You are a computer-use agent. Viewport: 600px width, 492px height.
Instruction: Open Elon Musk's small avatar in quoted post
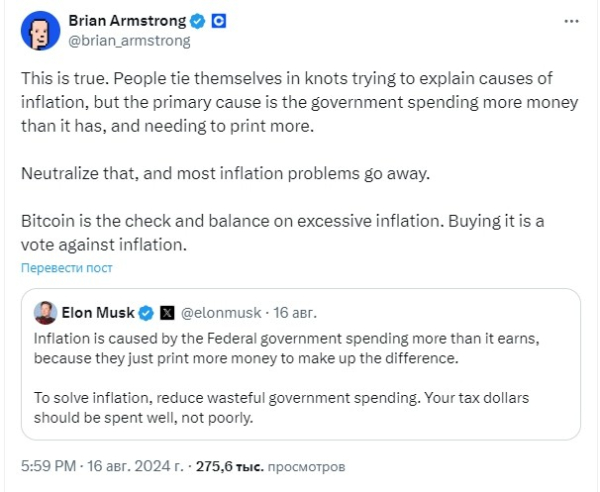(x=44, y=313)
